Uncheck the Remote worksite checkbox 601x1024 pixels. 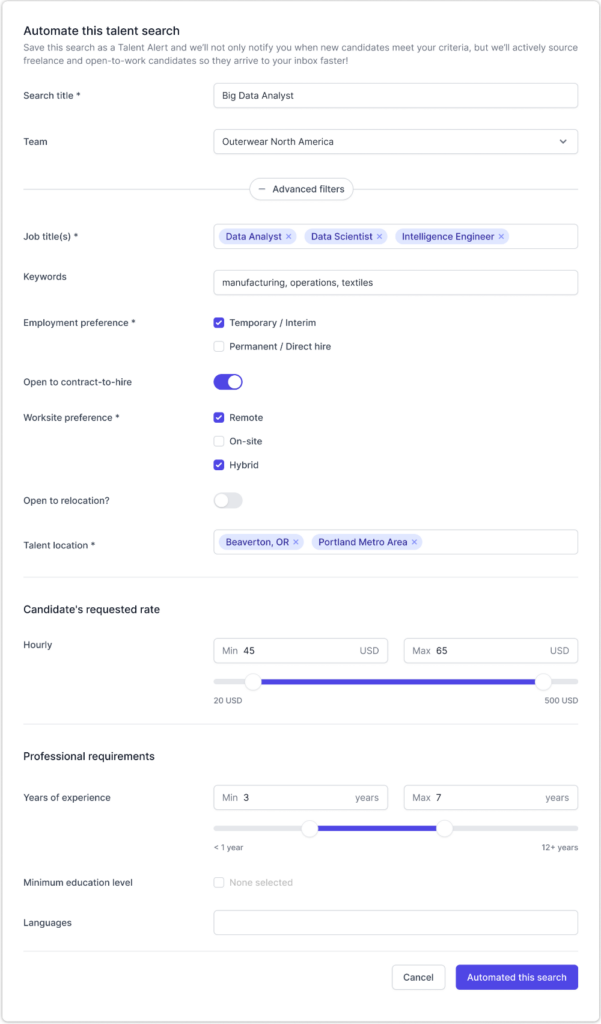(x=219, y=417)
